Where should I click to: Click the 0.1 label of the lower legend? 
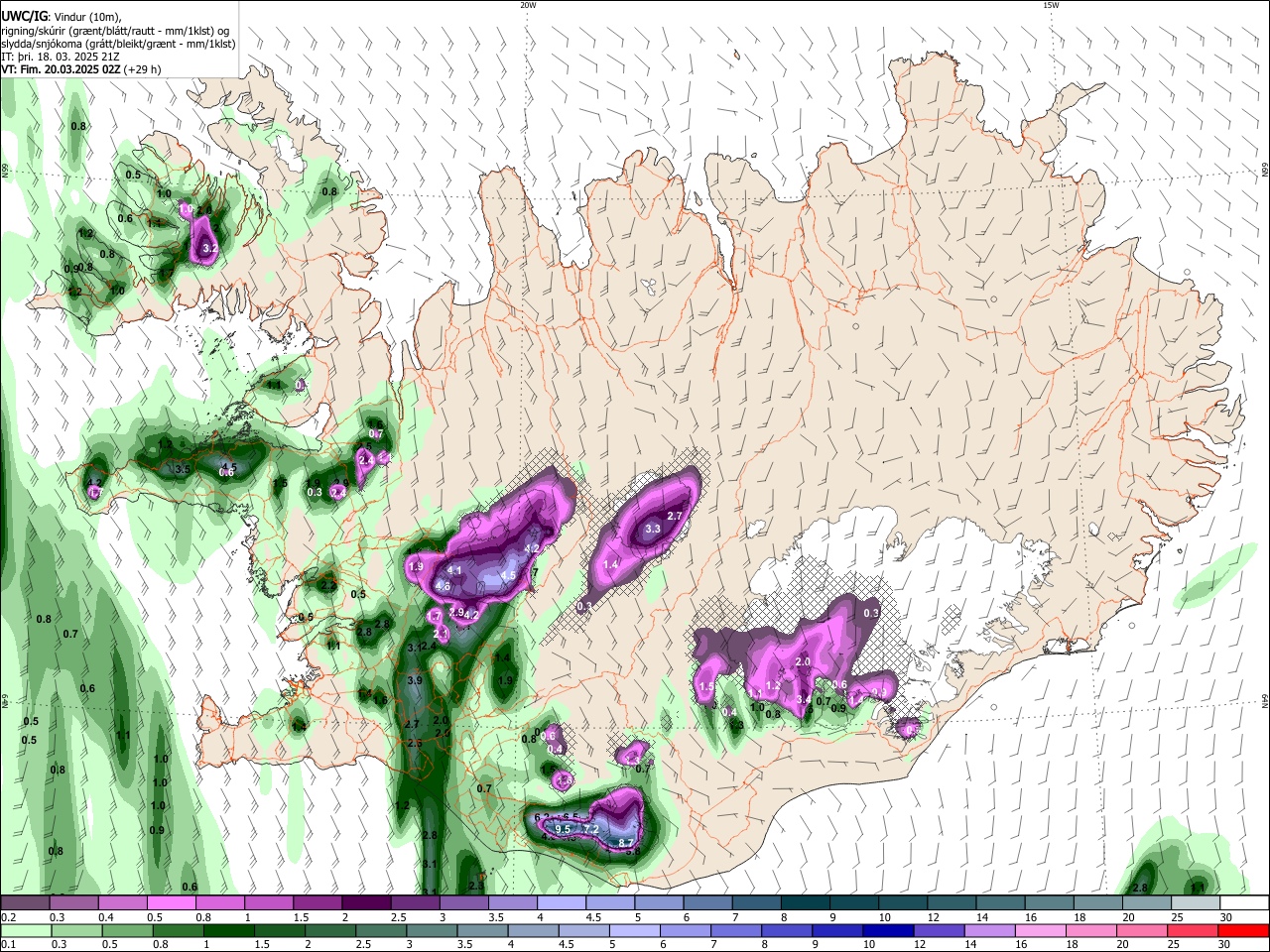pyautogui.click(x=8, y=944)
